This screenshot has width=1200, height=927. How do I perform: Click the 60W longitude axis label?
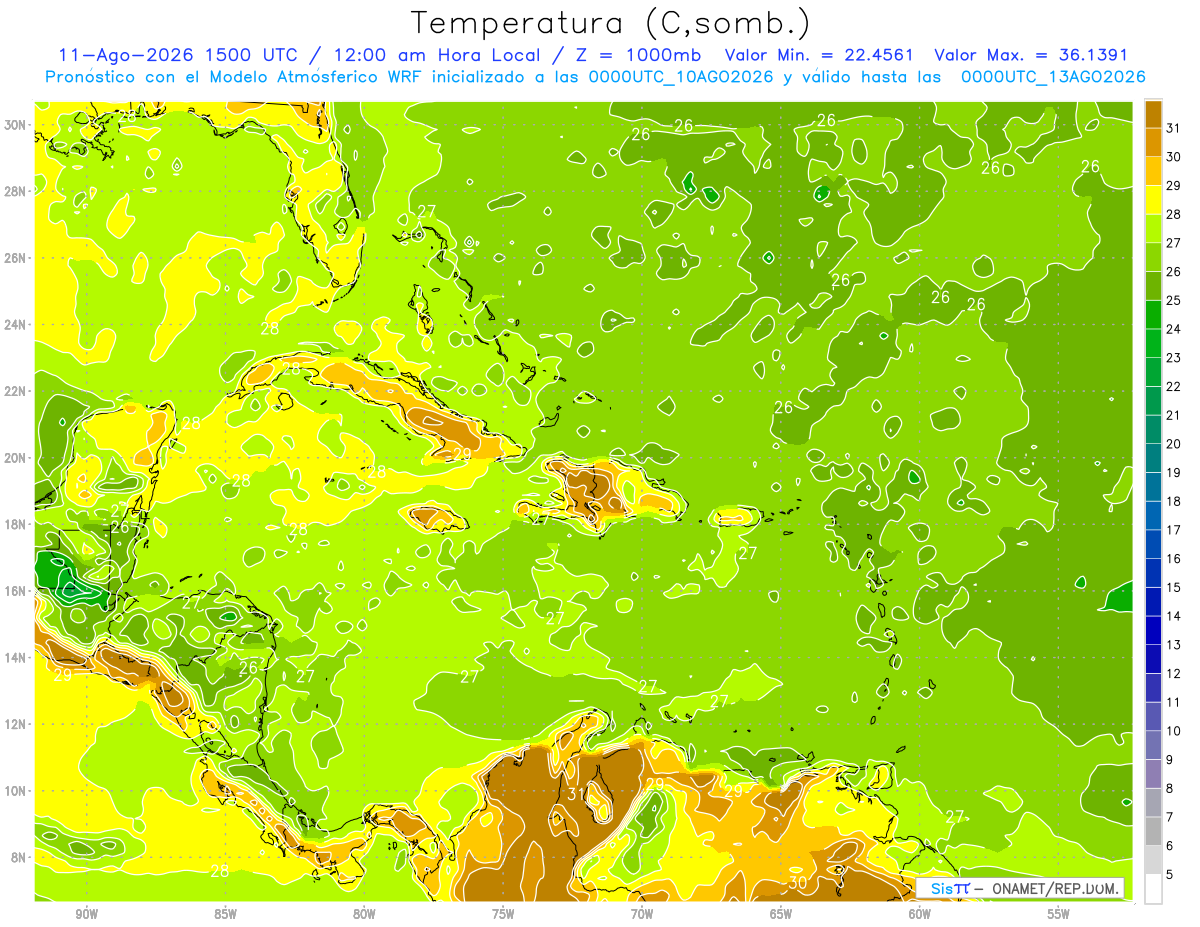point(920,913)
